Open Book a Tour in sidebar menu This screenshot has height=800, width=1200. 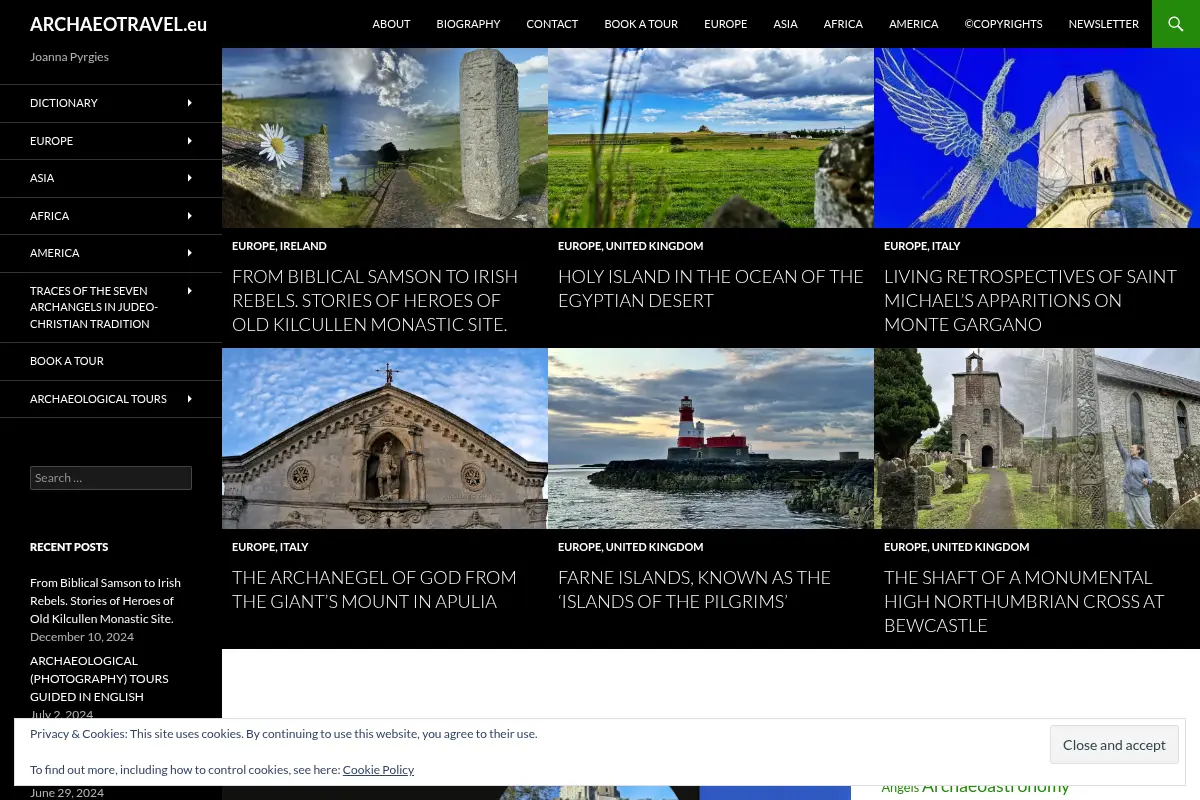point(67,361)
